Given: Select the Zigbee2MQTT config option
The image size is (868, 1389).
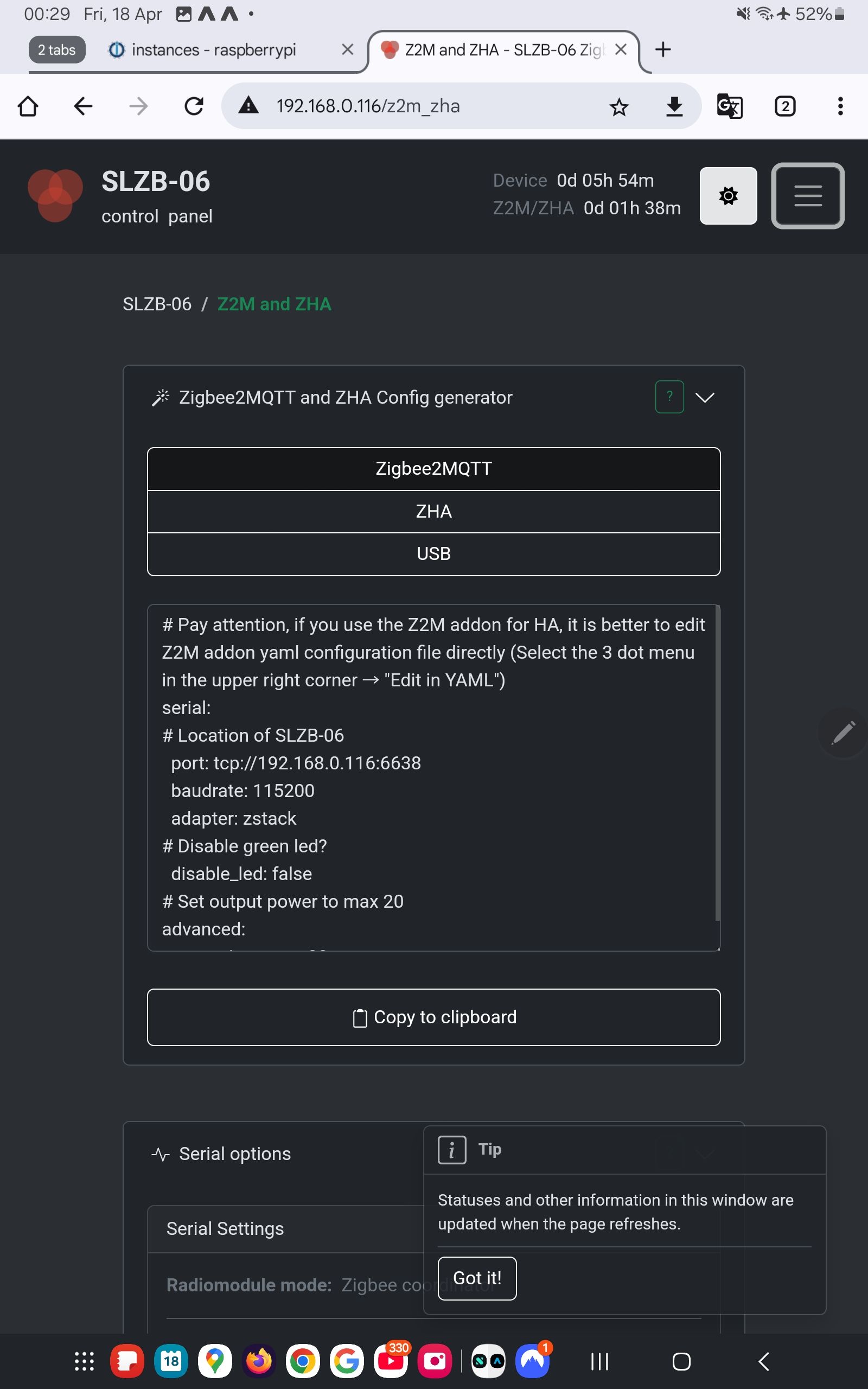Looking at the screenshot, I should [x=433, y=469].
